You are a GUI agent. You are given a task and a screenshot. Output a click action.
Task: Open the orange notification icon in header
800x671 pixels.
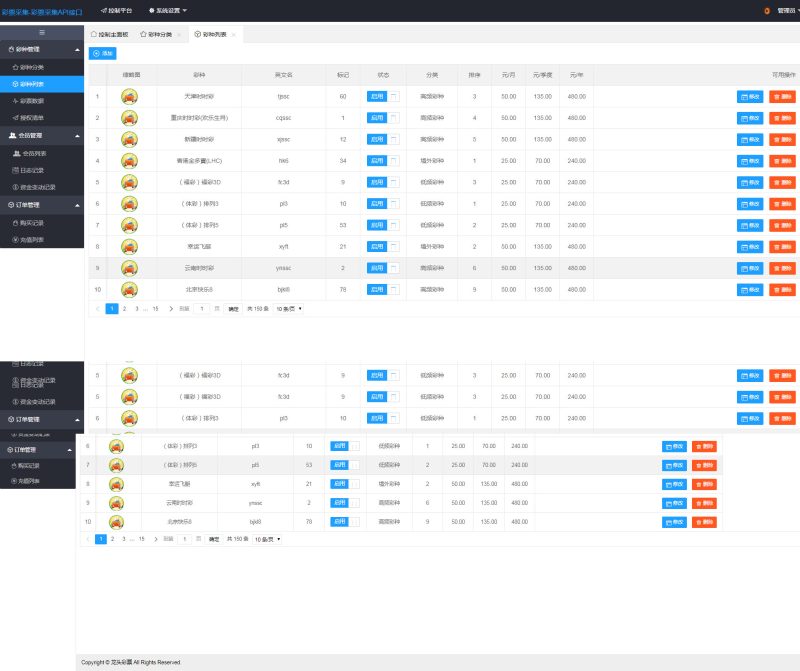coord(767,10)
